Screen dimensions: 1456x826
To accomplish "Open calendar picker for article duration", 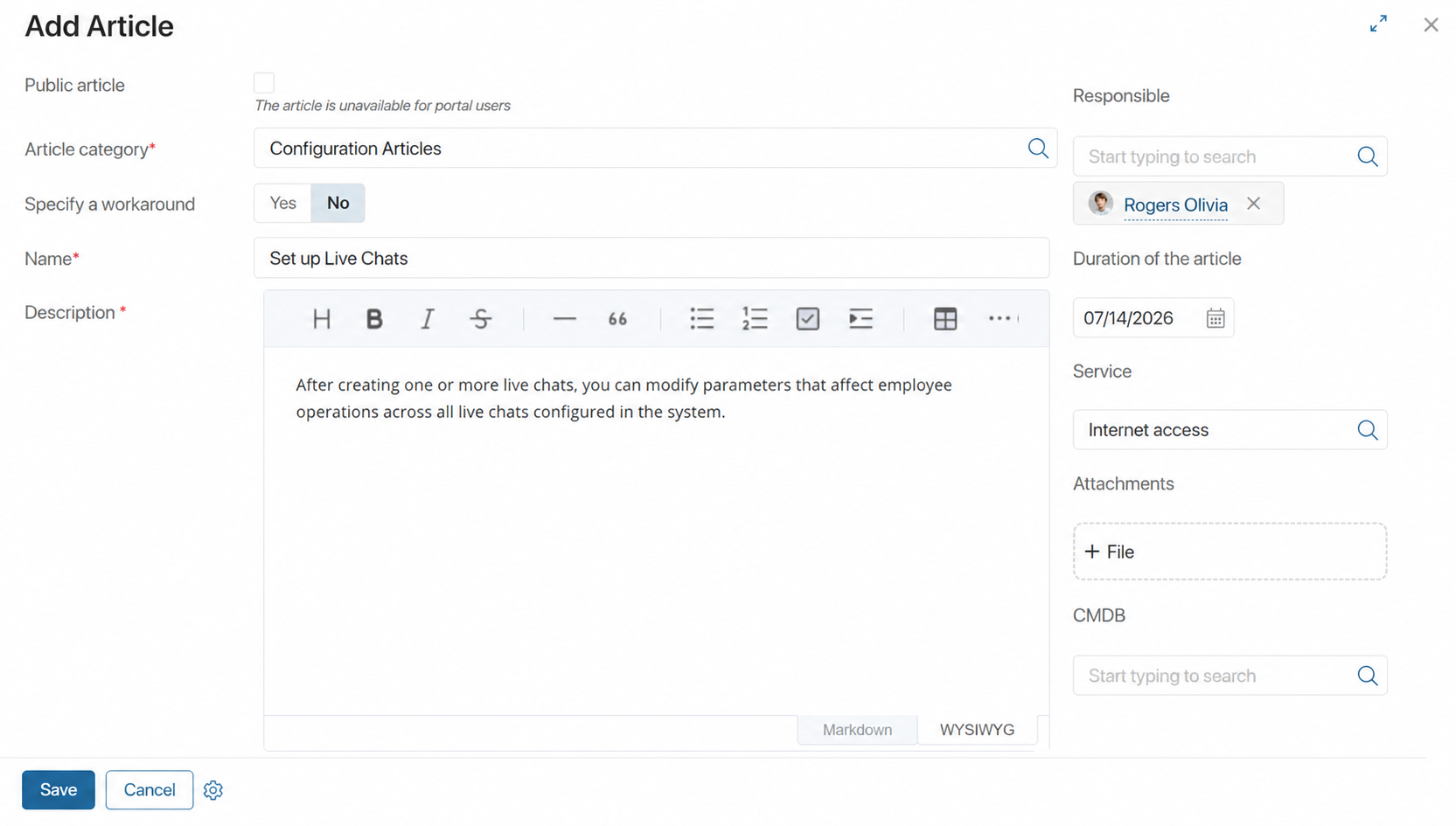I will click(1215, 318).
